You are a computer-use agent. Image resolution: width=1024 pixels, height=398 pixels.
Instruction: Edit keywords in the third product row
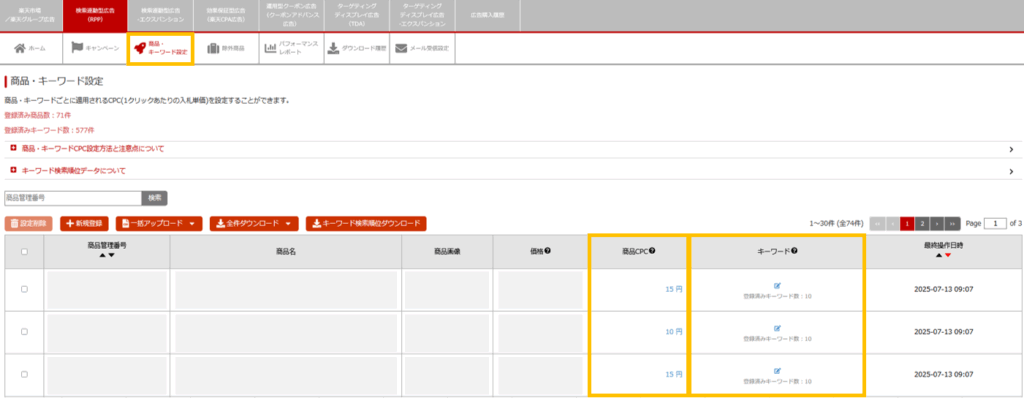(777, 371)
